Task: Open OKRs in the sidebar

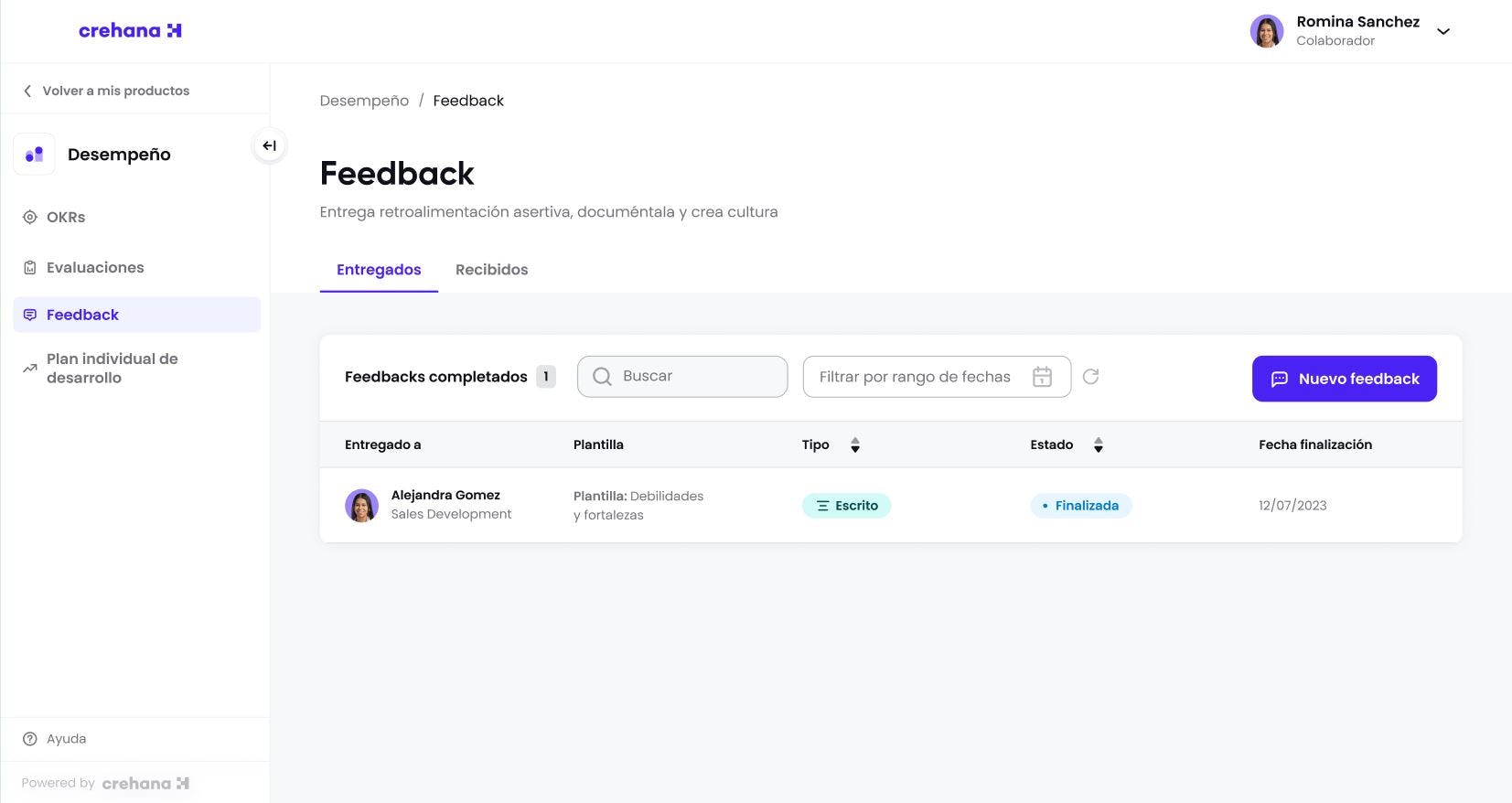Action: 65,218
